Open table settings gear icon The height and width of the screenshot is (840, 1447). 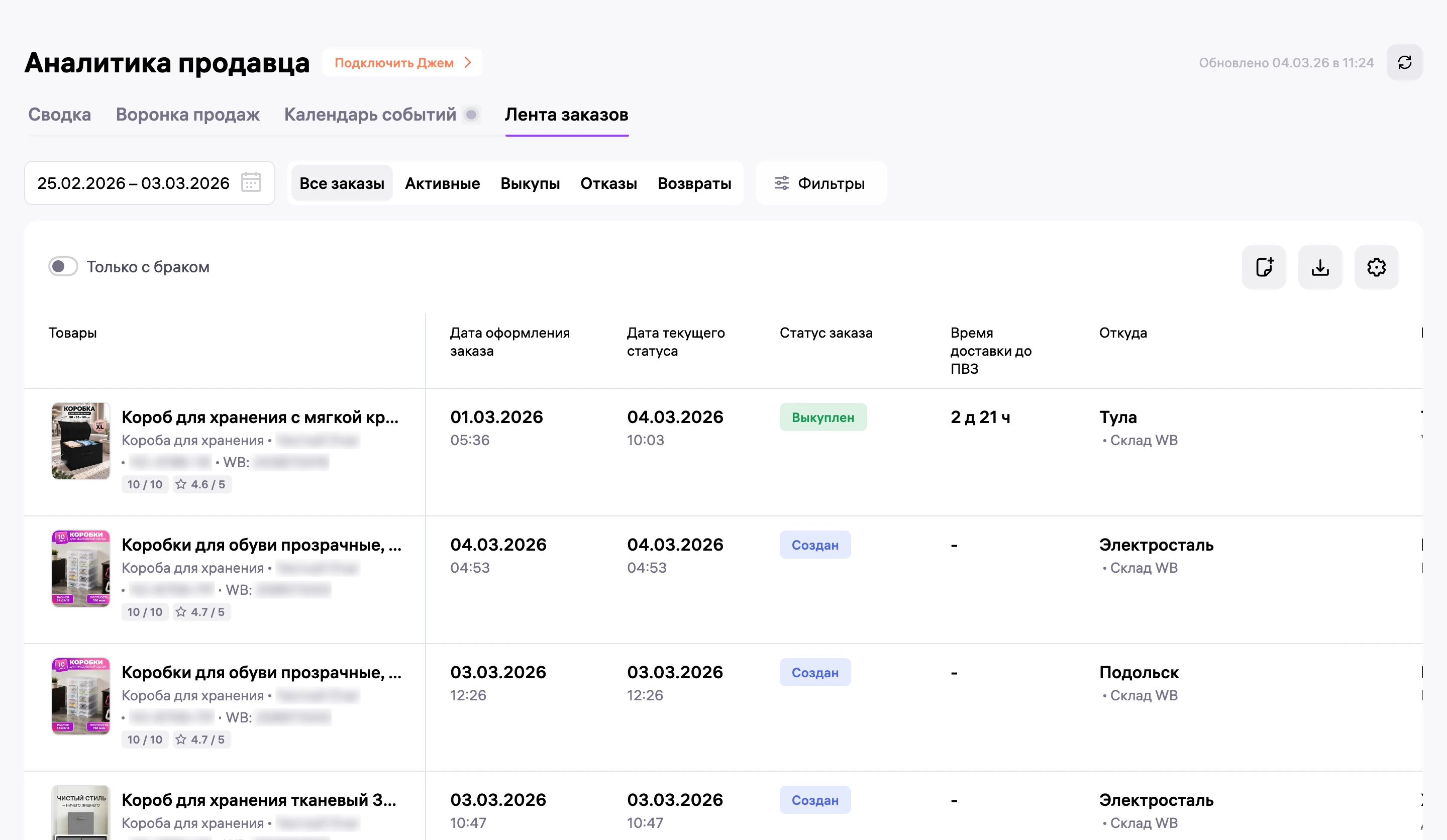(x=1376, y=267)
